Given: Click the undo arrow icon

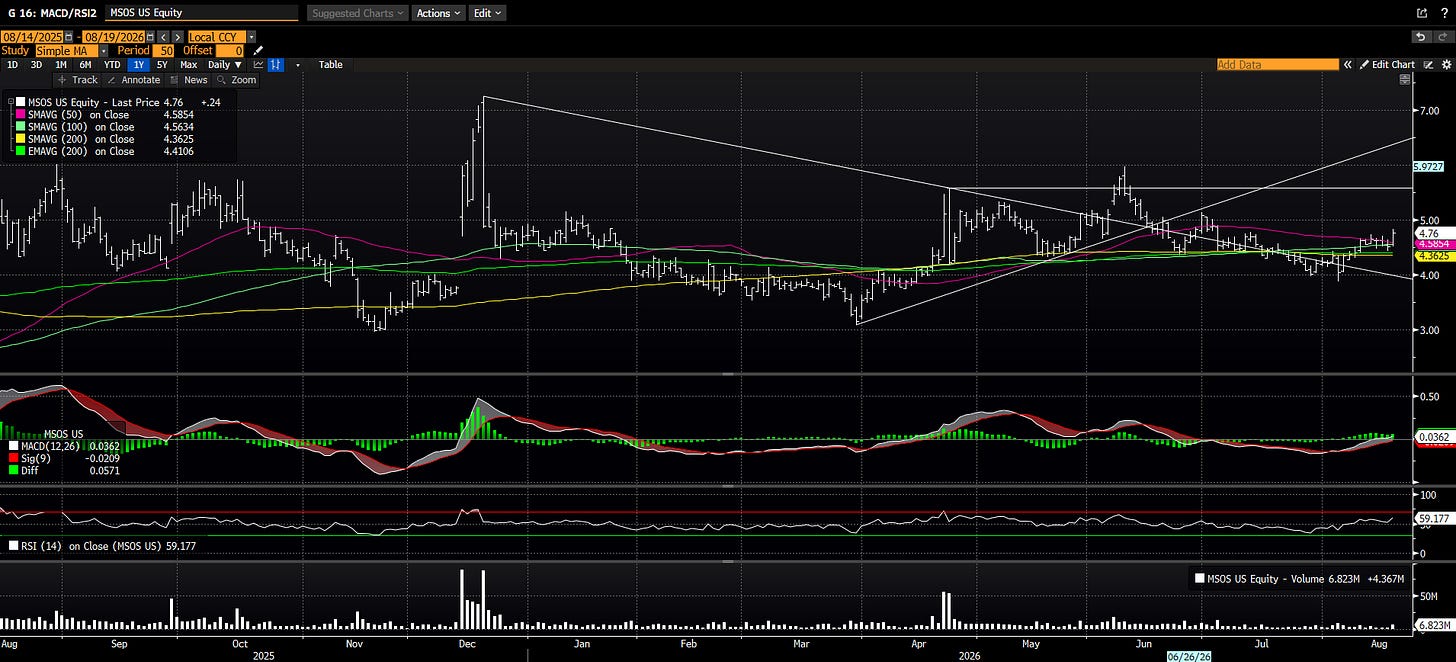Looking at the screenshot, I should [x=1423, y=36].
